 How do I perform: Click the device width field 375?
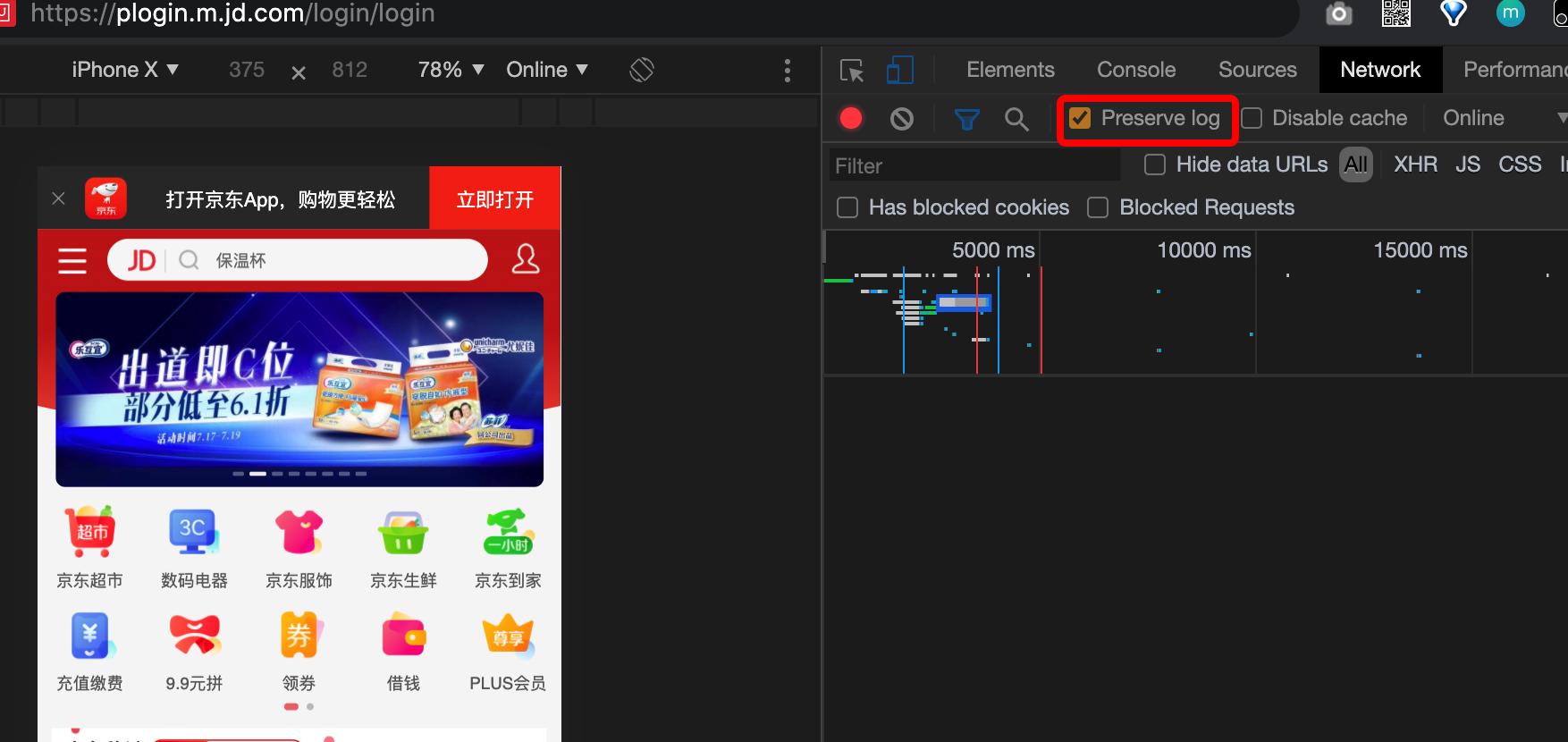pyautogui.click(x=247, y=70)
